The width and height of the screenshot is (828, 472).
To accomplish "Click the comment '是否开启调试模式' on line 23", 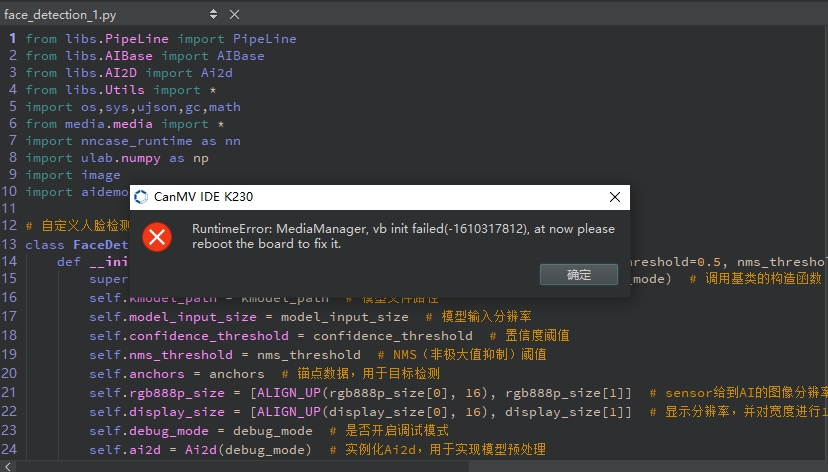I will point(397,430).
